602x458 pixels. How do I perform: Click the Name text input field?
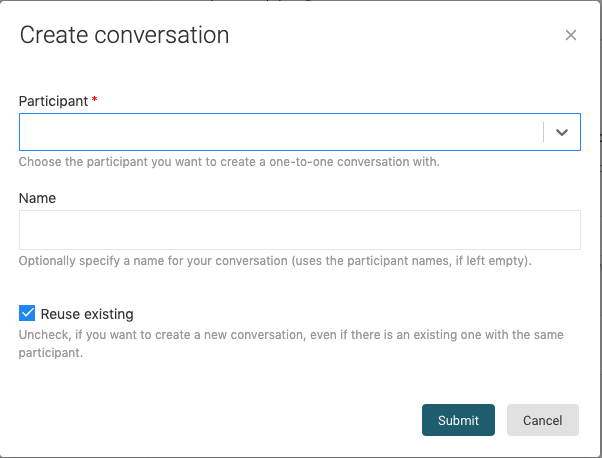pos(299,230)
